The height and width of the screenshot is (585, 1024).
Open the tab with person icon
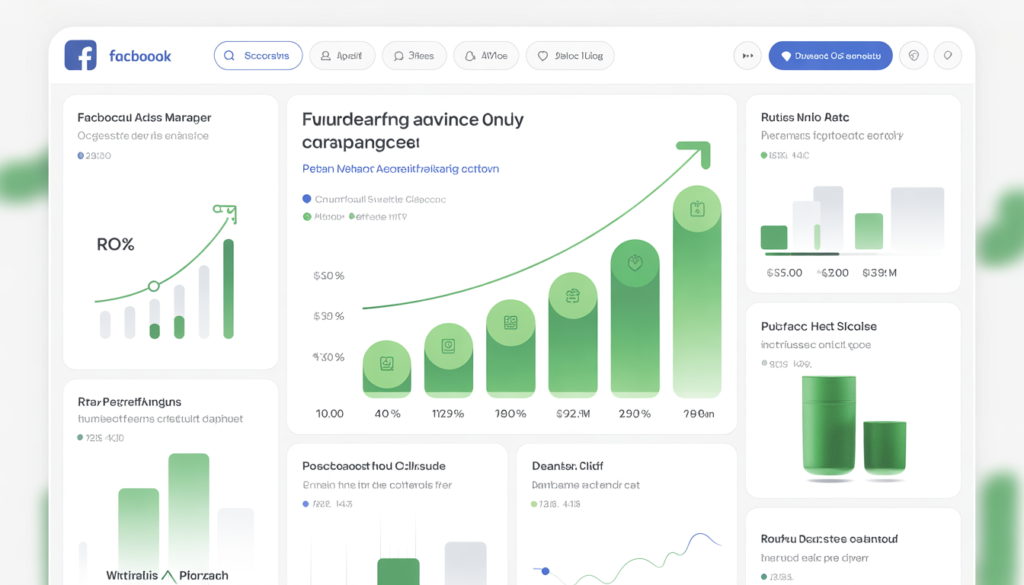342,56
